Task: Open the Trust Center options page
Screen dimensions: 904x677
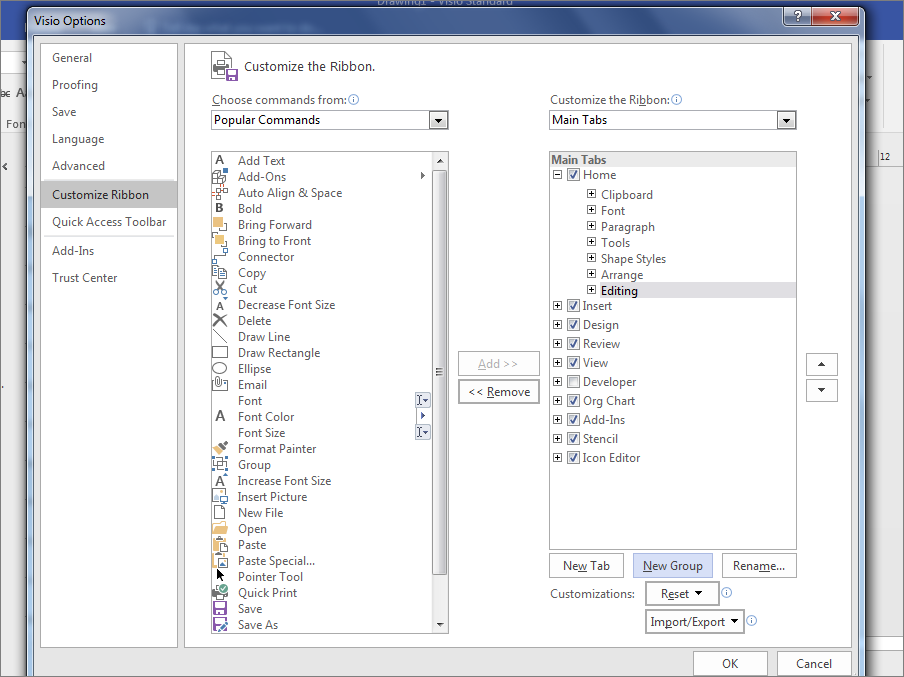Action: coord(85,278)
